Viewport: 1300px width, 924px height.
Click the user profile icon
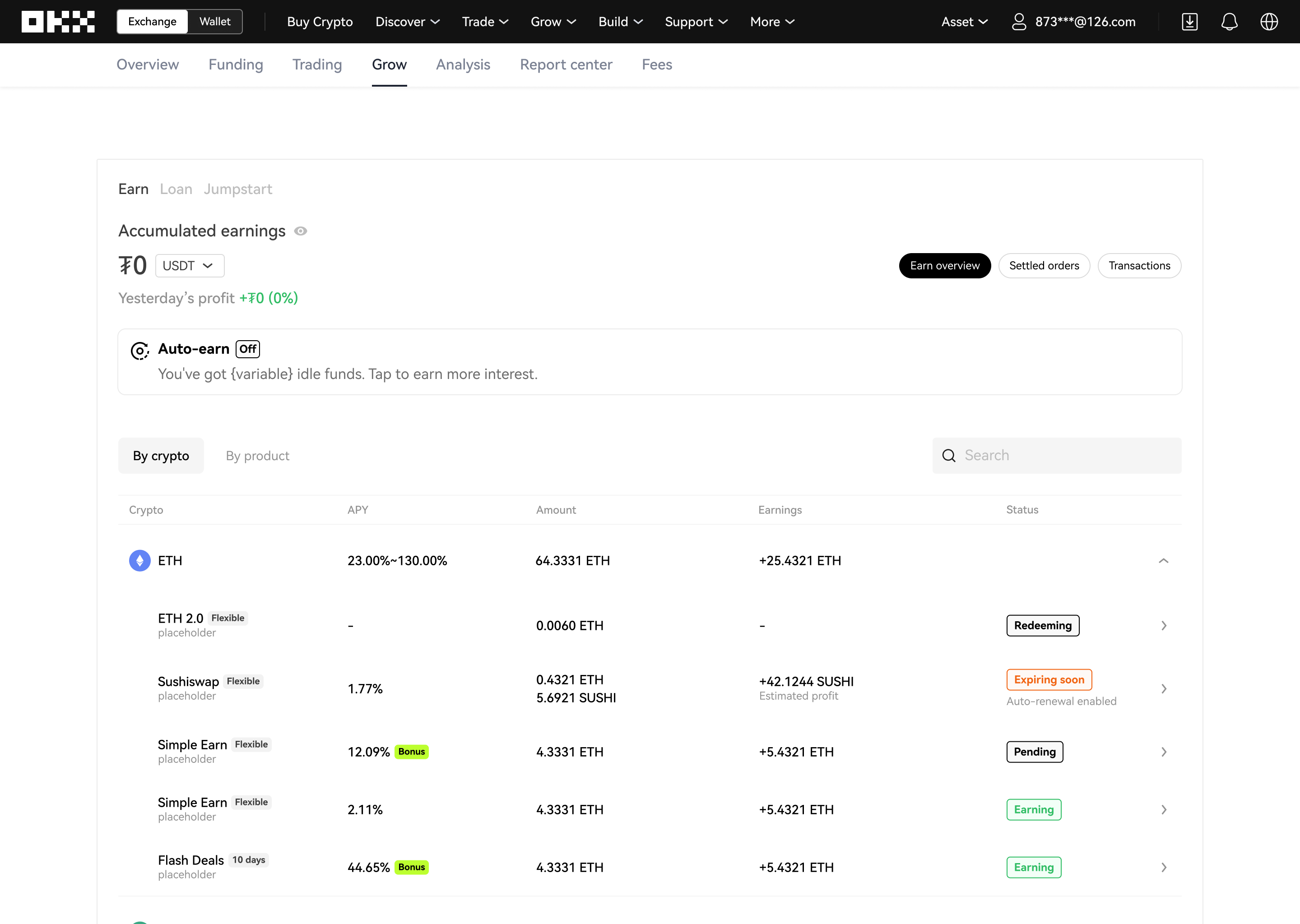pyautogui.click(x=1019, y=22)
